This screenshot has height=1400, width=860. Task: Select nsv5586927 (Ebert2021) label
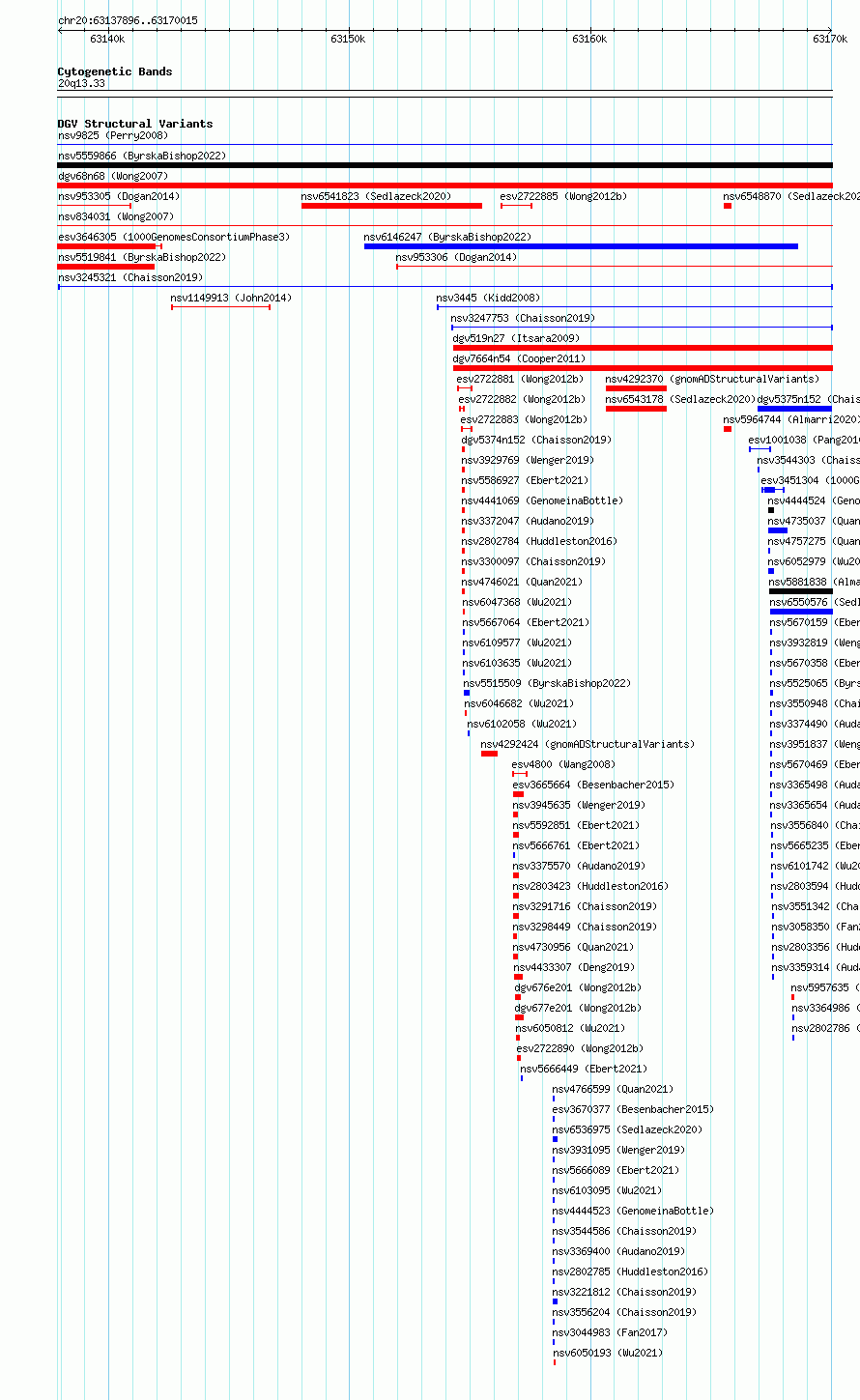[x=525, y=480]
